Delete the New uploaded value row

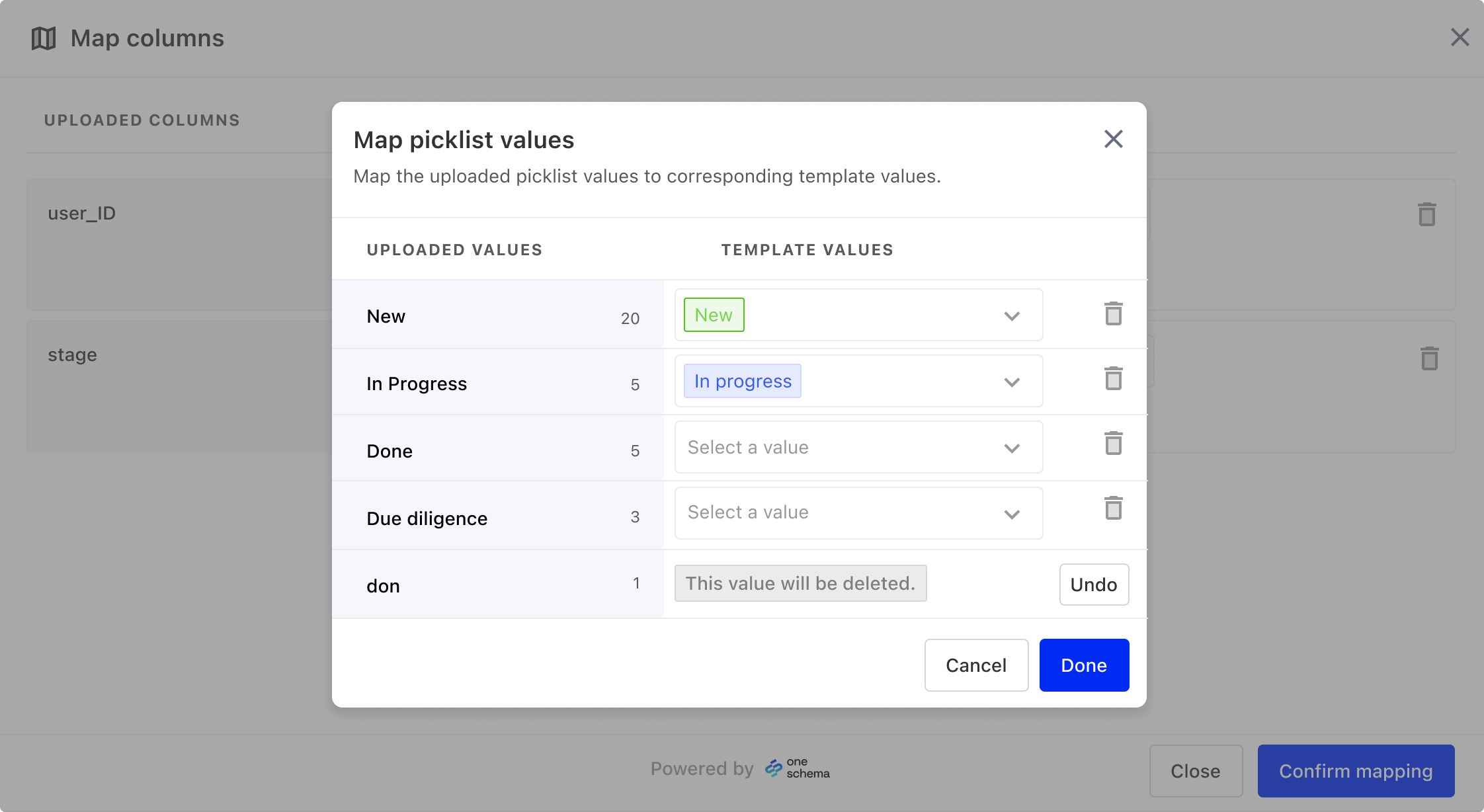pos(1112,314)
